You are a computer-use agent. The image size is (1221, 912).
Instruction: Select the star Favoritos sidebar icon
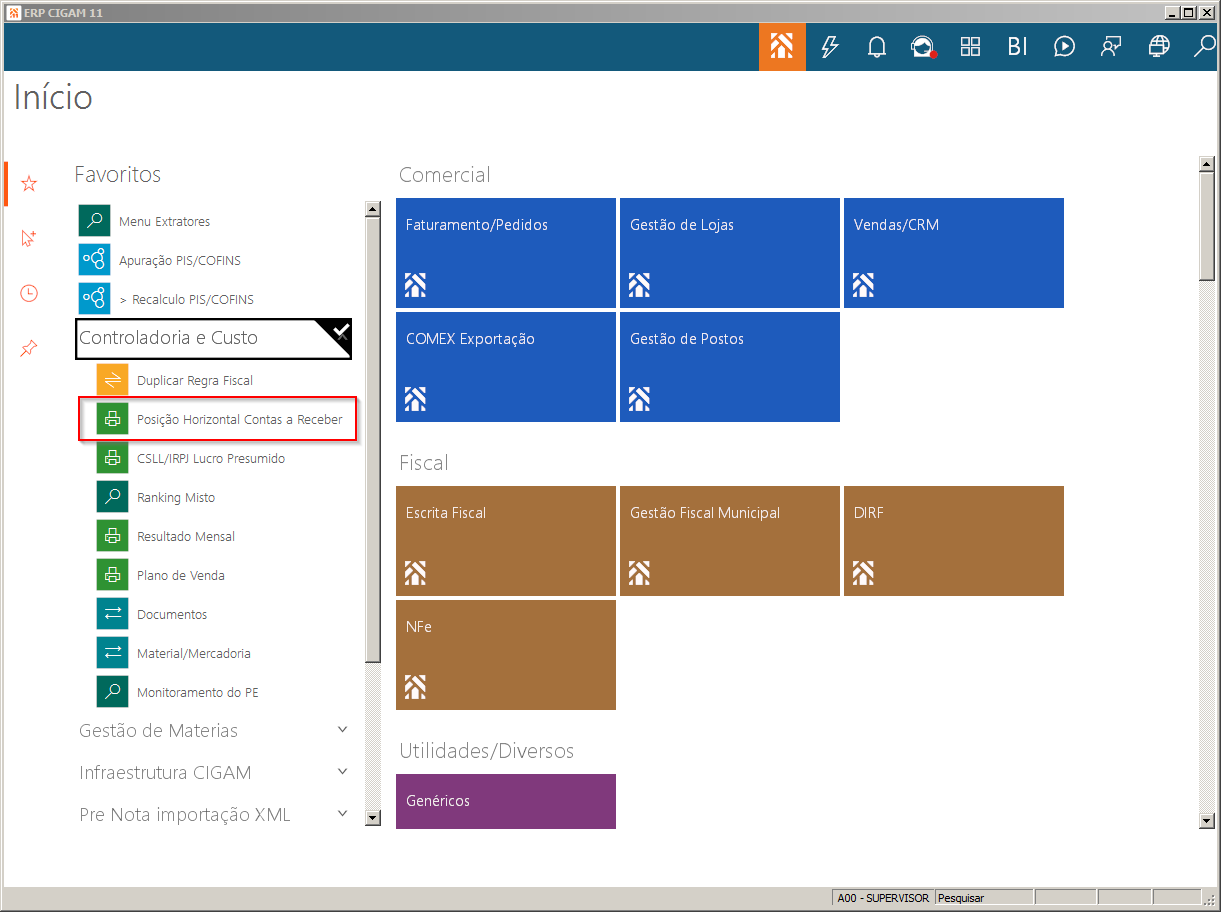coord(29,184)
